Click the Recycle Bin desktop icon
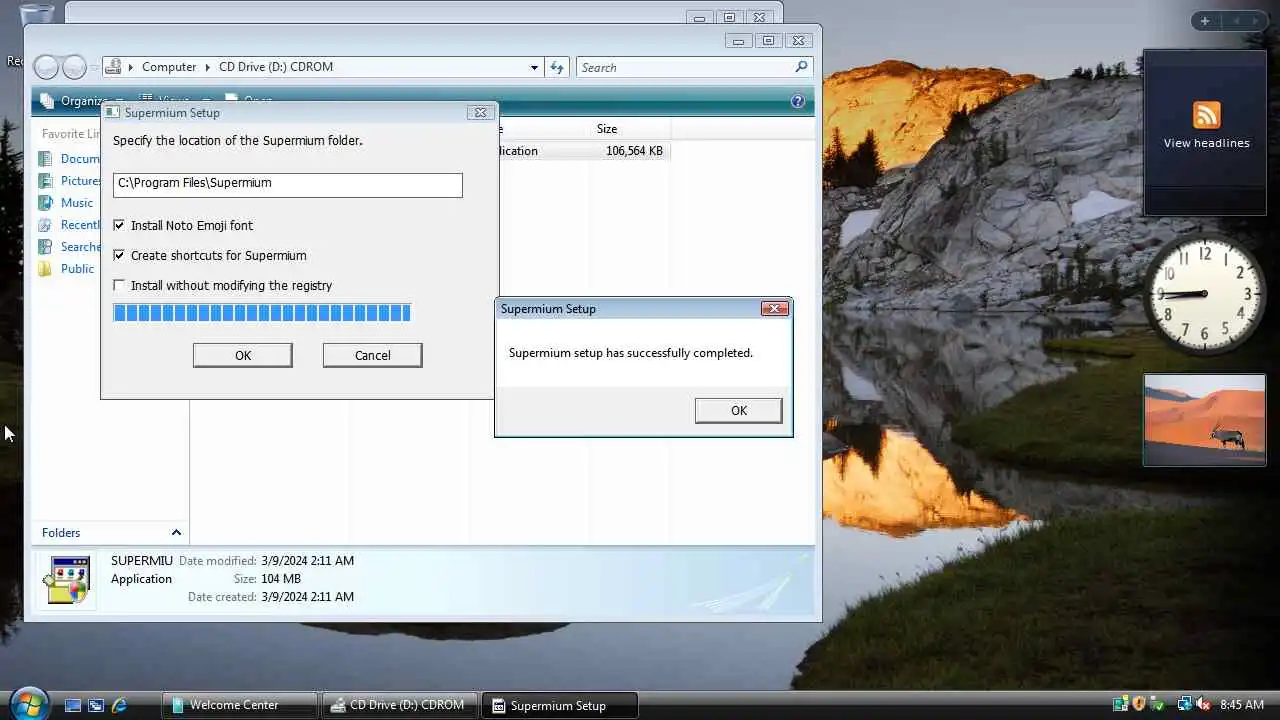Viewport: 1280px width, 720px height. point(37,16)
